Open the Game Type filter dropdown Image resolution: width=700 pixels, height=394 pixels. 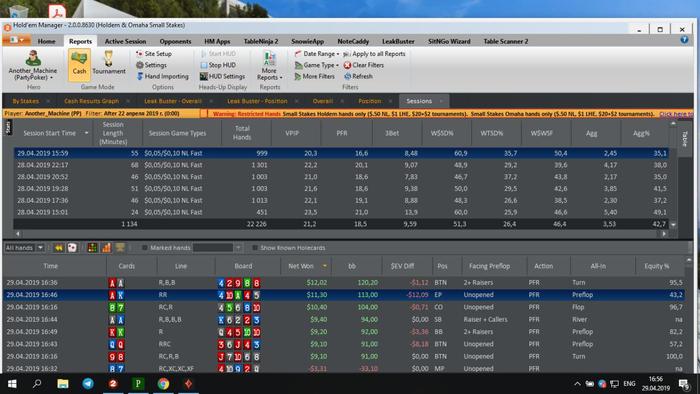(x=317, y=65)
